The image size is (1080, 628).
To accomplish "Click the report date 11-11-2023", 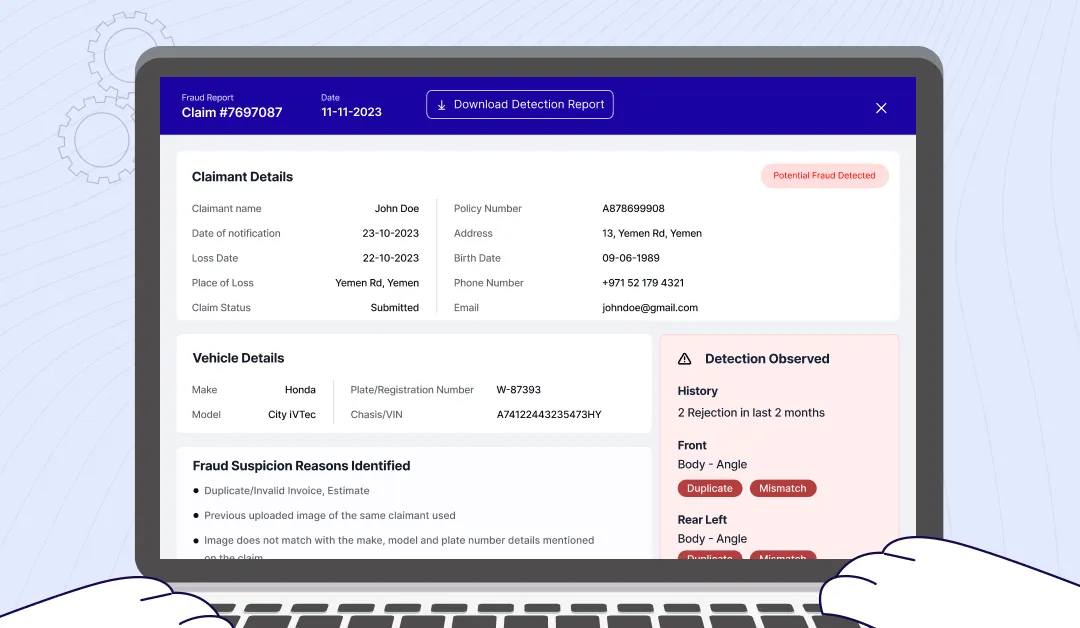I will (x=351, y=112).
